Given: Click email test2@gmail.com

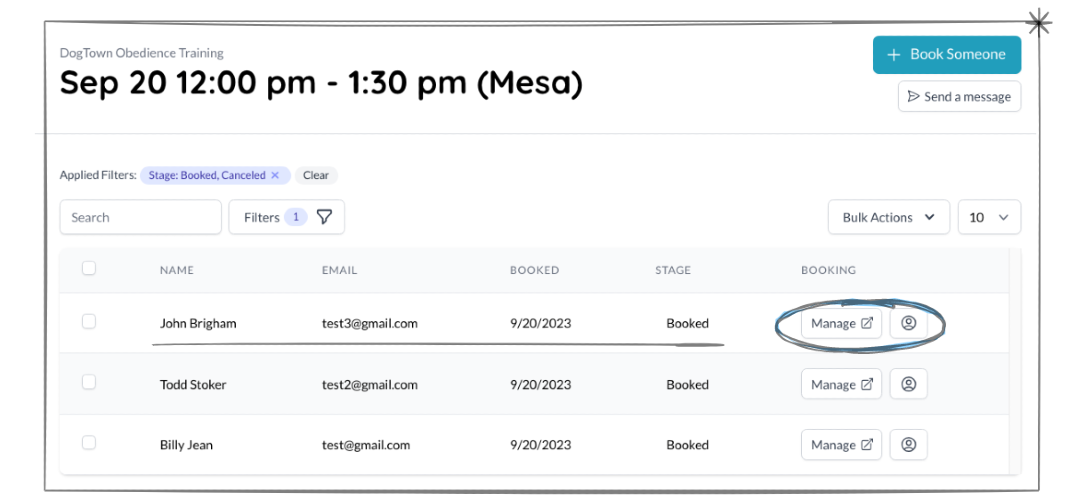Looking at the screenshot, I should (370, 385).
